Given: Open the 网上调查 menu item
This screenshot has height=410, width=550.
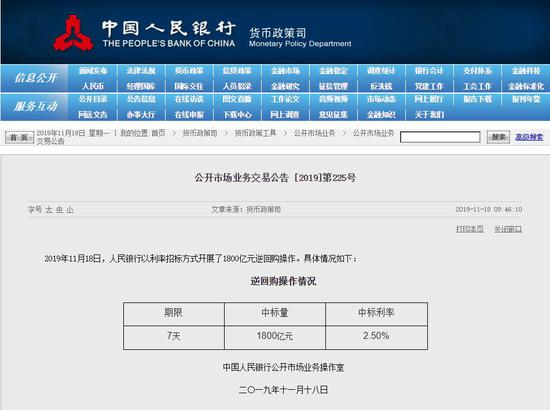Looking at the screenshot, I should [x=285, y=115].
